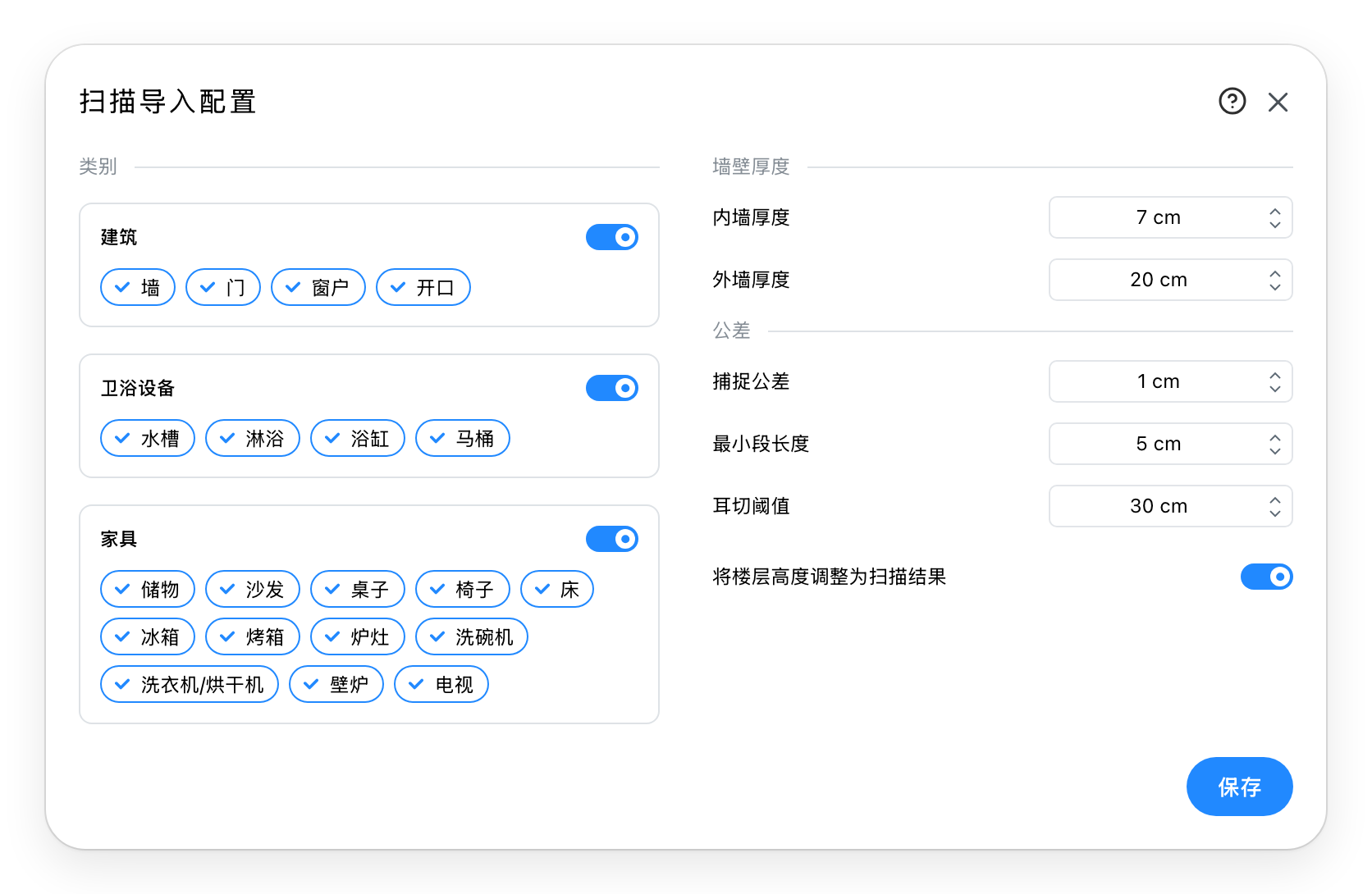Toggle the 建筑 category switch
Viewport: 1372px width, 894px height.
[x=611, y=237]
